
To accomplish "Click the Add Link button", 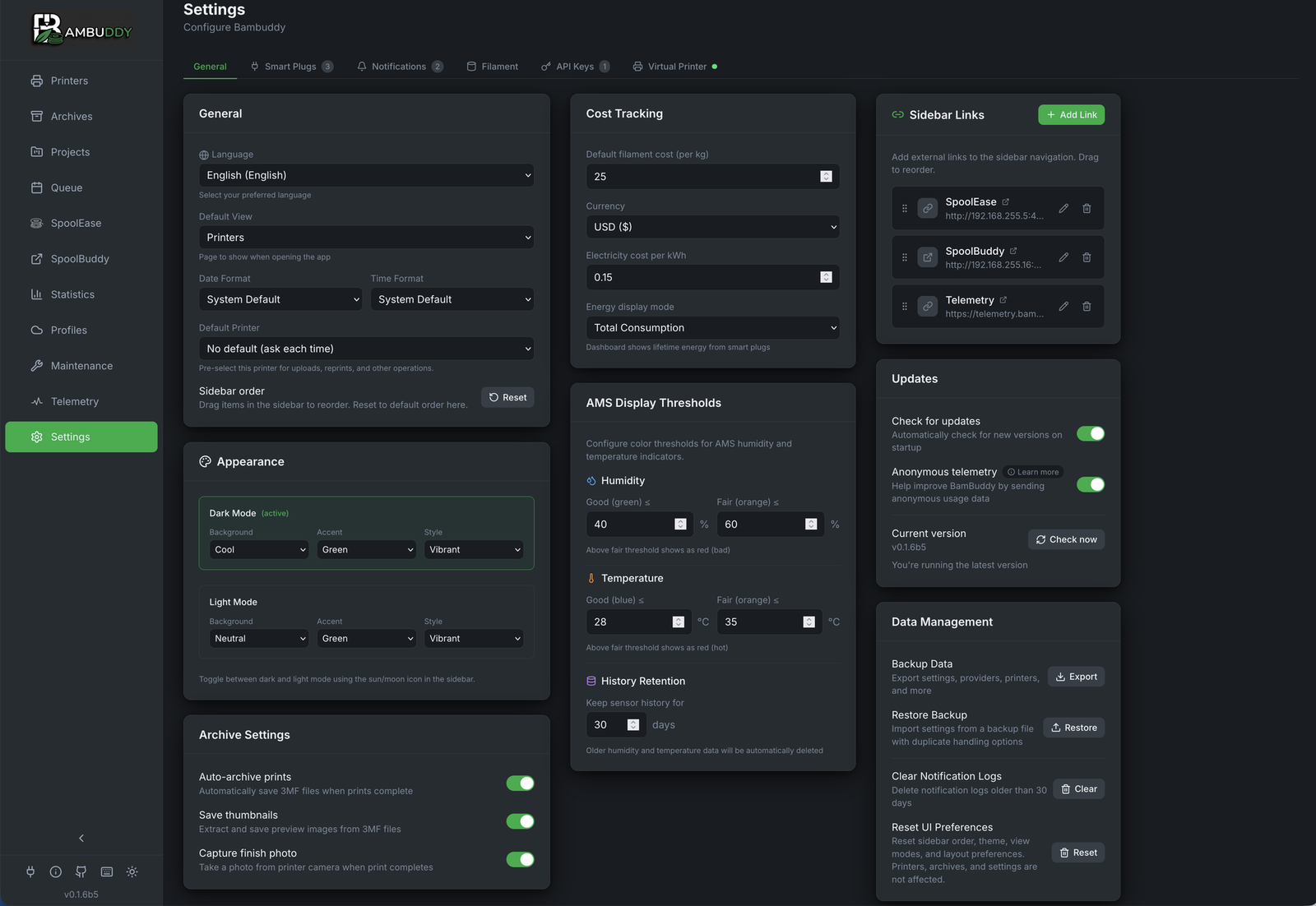I will click(x=1071, y=115).
